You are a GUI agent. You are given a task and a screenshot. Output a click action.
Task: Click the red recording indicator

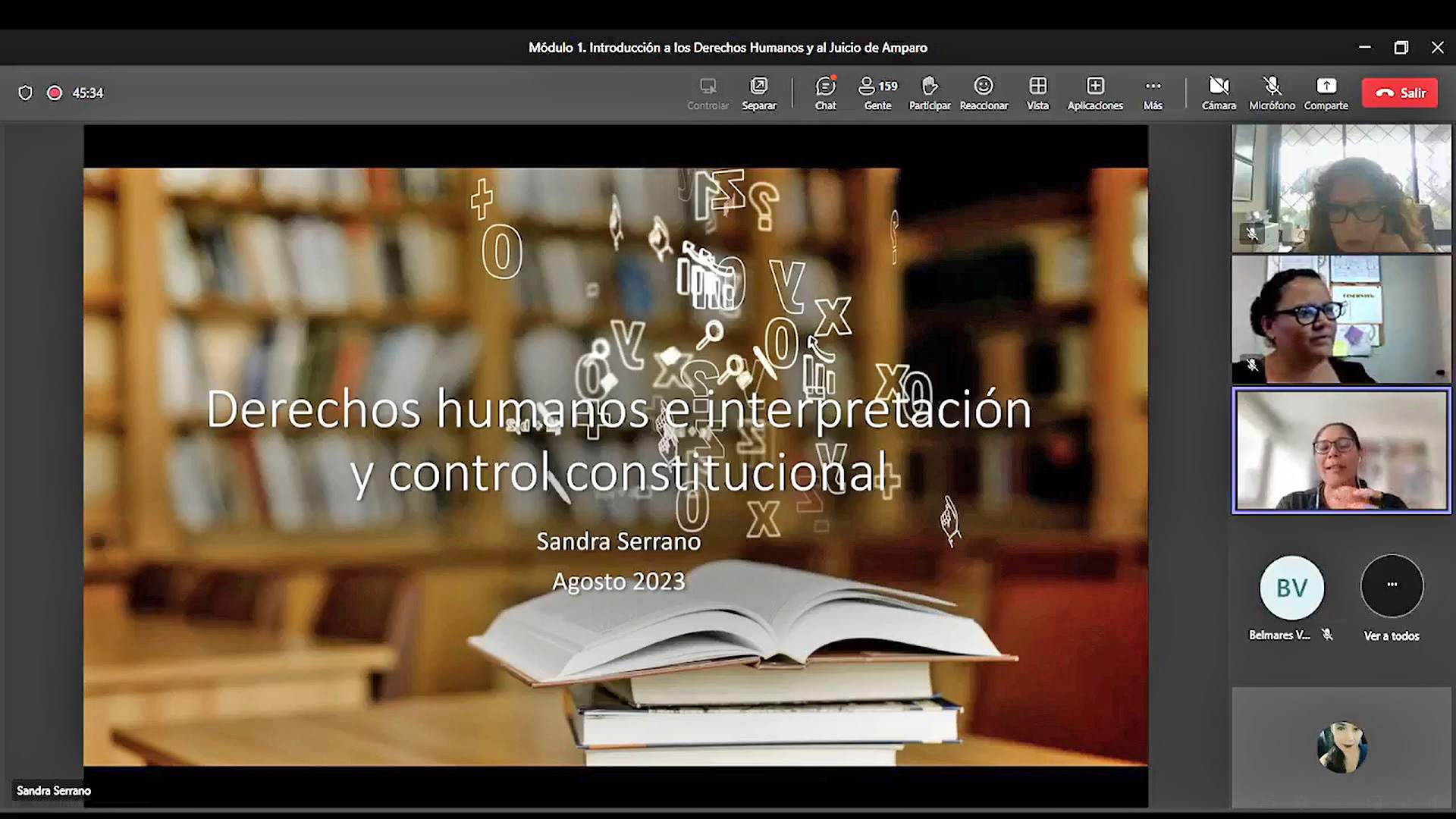pos(55,93)
